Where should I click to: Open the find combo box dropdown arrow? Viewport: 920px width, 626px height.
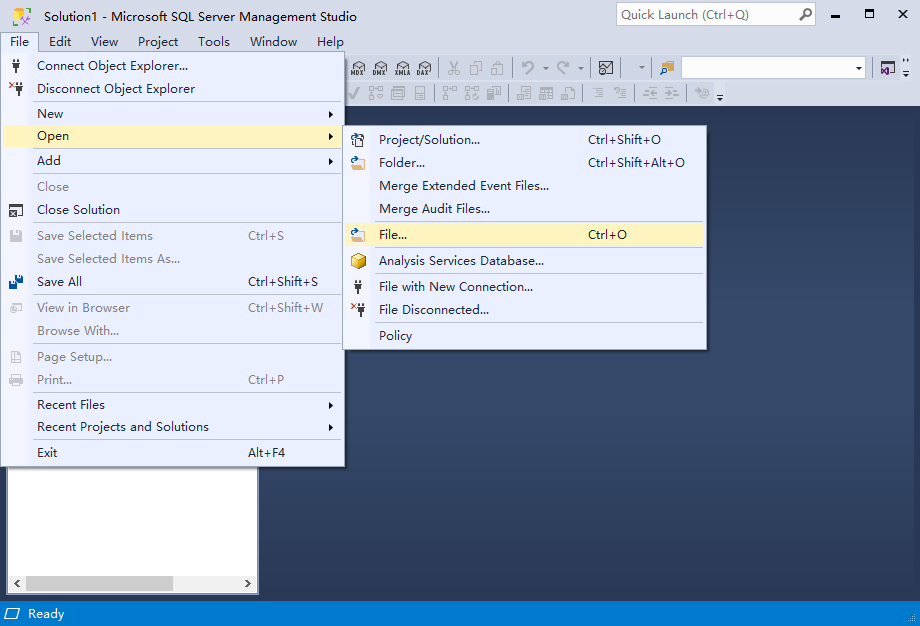pyautogui.click(x=859, y=68)
